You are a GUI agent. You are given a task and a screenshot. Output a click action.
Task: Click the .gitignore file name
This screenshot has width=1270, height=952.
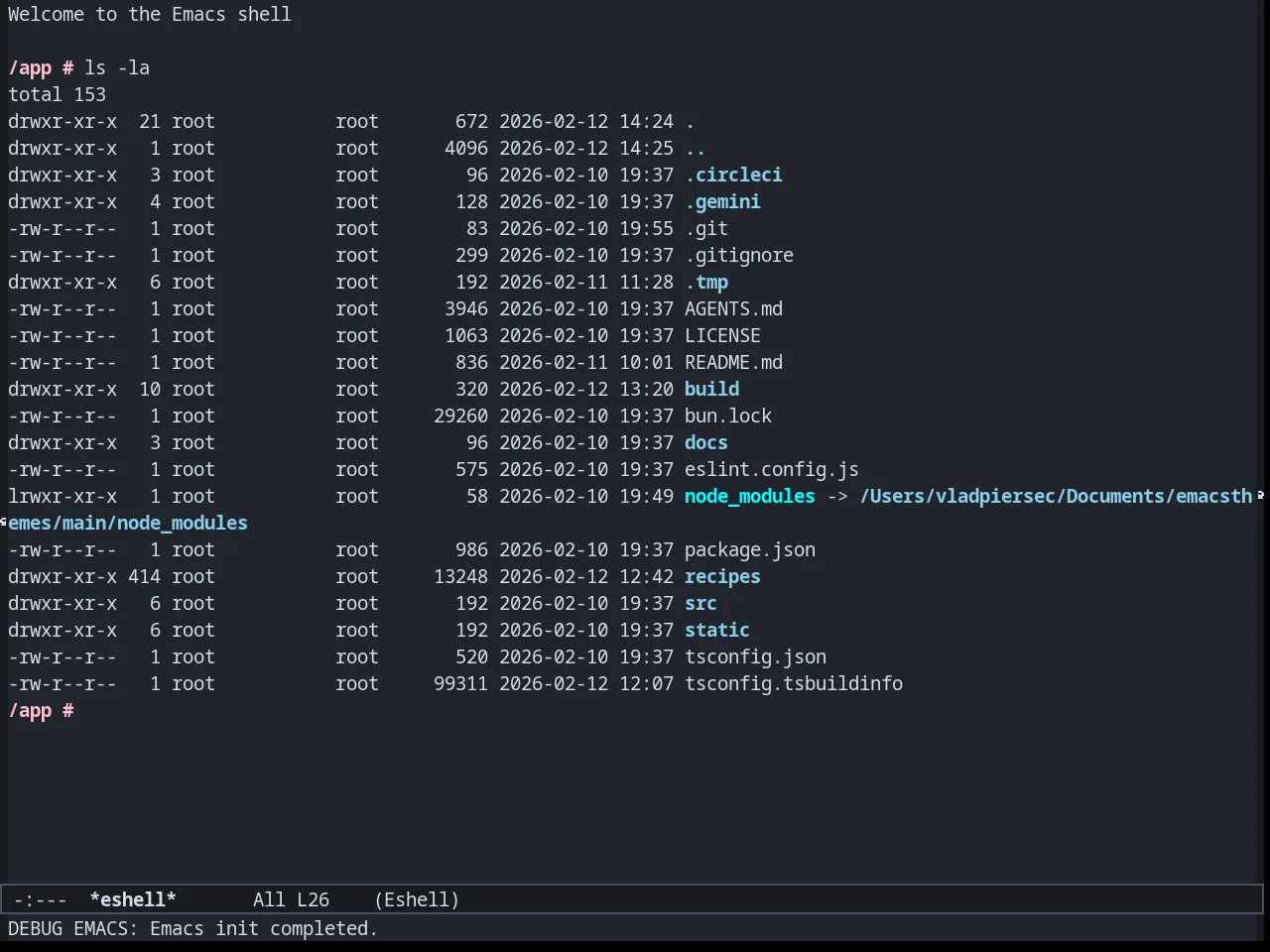[739, 255]
